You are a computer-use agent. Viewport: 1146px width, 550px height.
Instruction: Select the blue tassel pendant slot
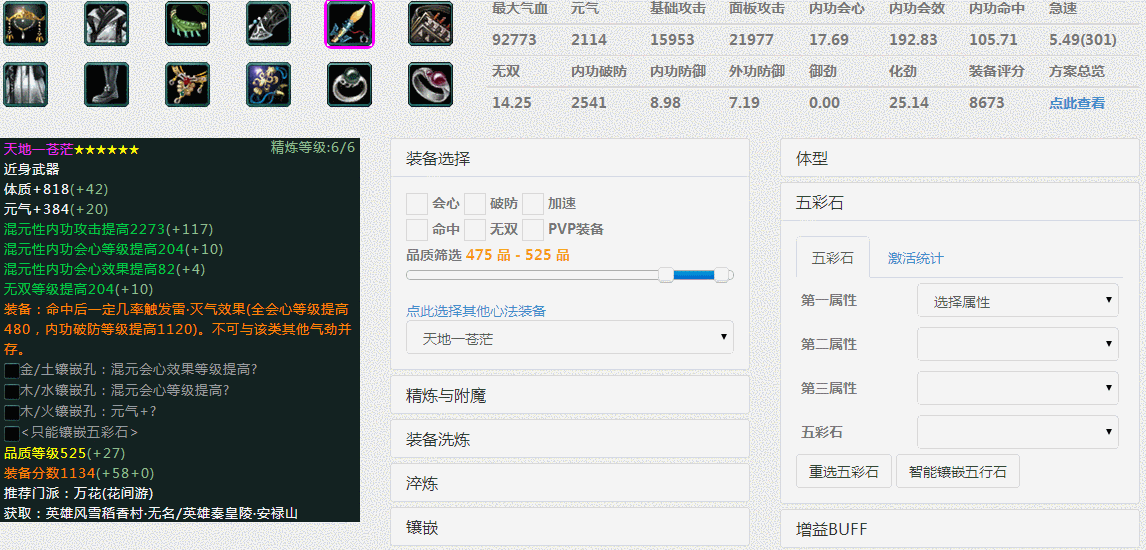pos(268,85)
